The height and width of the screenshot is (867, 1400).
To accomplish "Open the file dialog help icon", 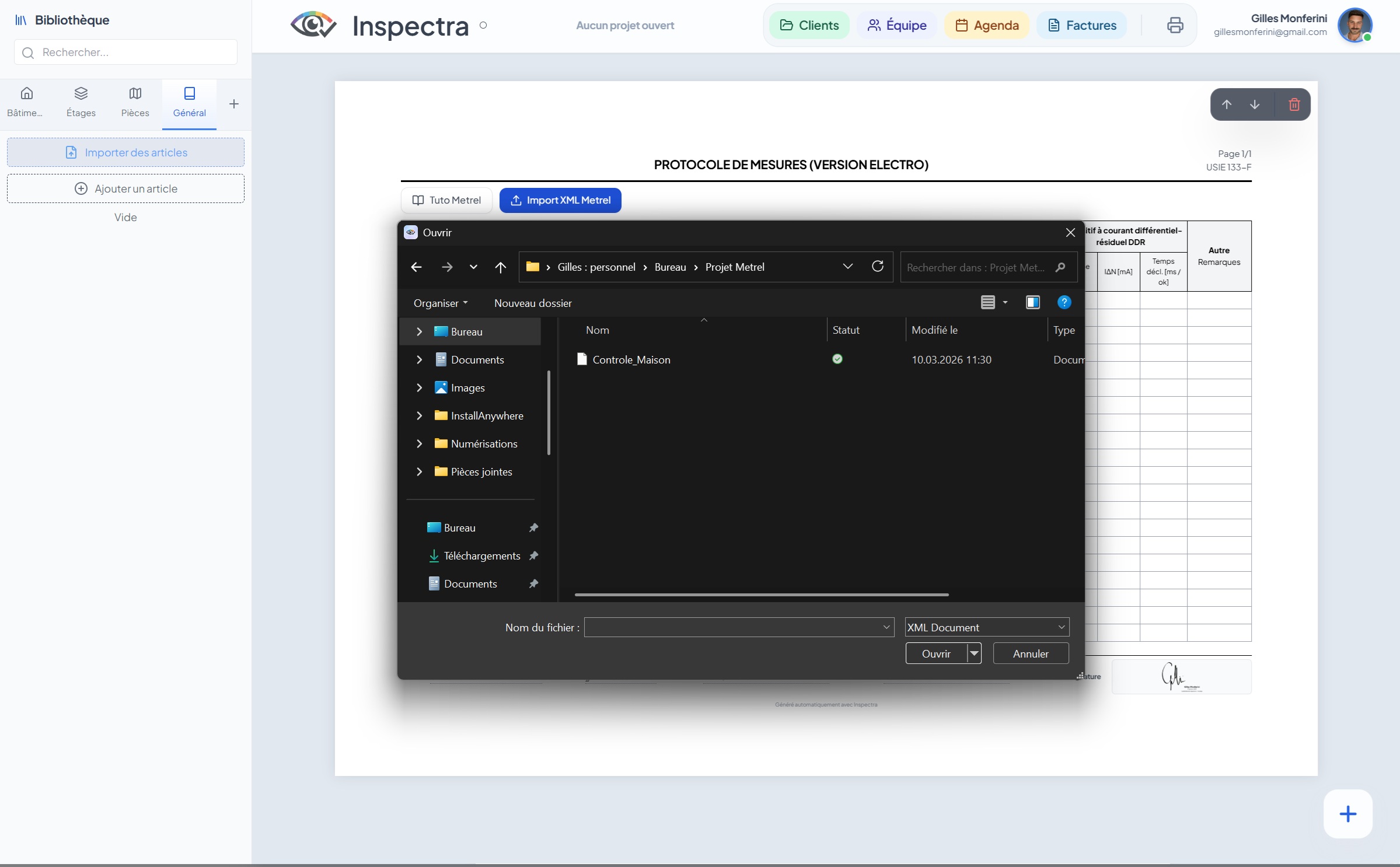I will (x=1064, y=302).
